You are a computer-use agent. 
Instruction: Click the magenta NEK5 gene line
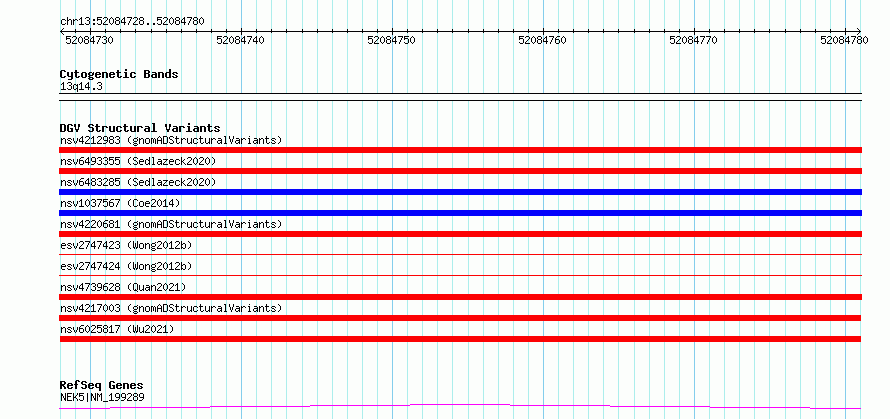[460, 406]
